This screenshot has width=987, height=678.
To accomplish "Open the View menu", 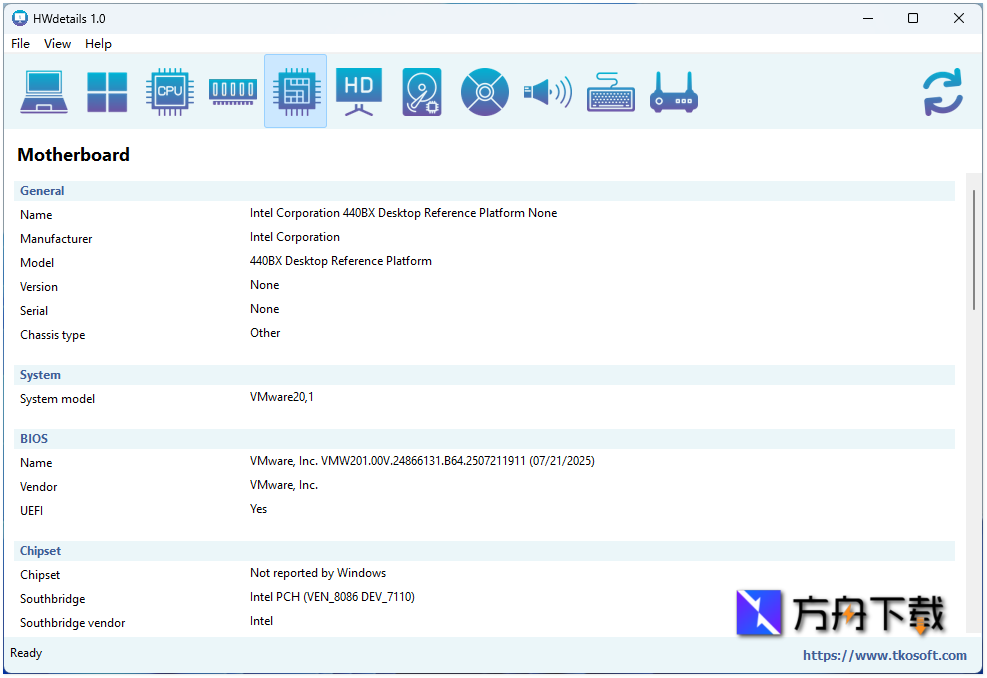I will point(57,43).
